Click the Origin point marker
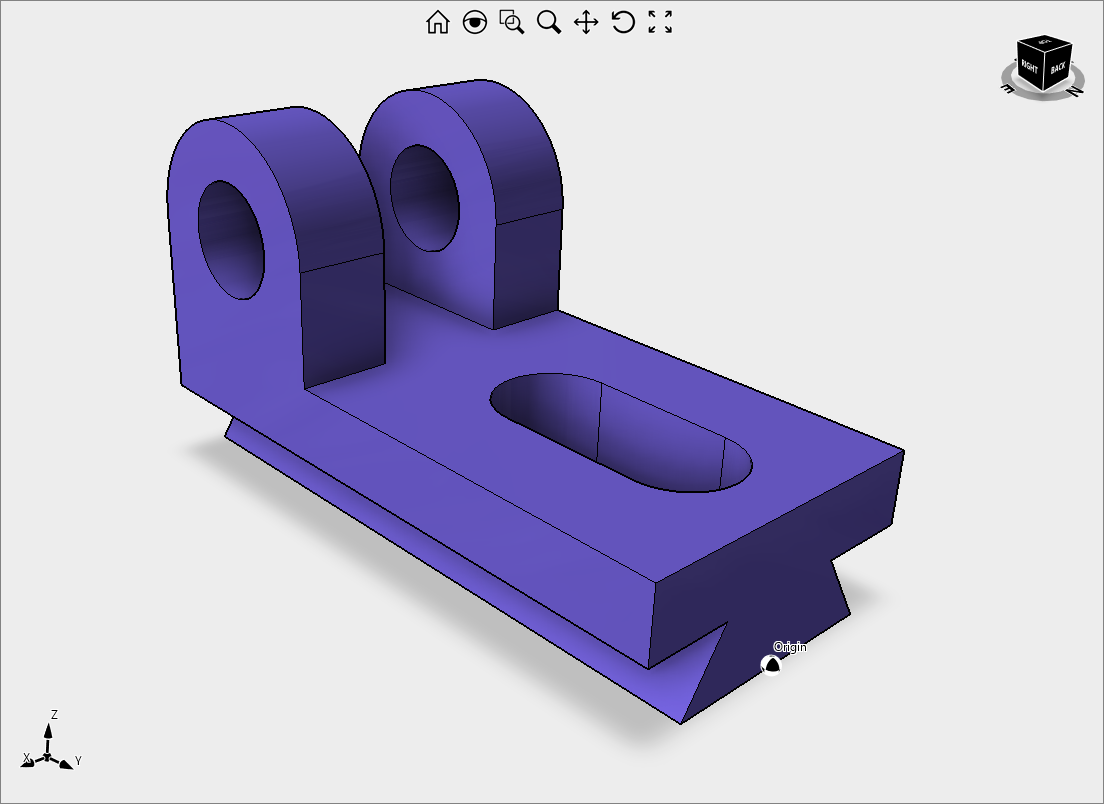Viewport: 1104px width, 804px height. [771, 665]
